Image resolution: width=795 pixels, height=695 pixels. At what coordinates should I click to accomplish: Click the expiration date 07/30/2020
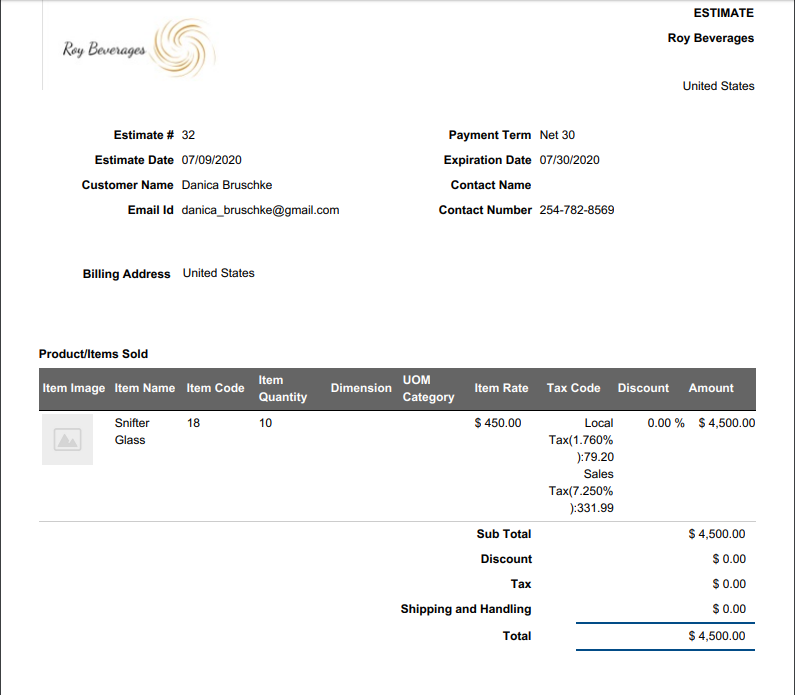[569, 160]
